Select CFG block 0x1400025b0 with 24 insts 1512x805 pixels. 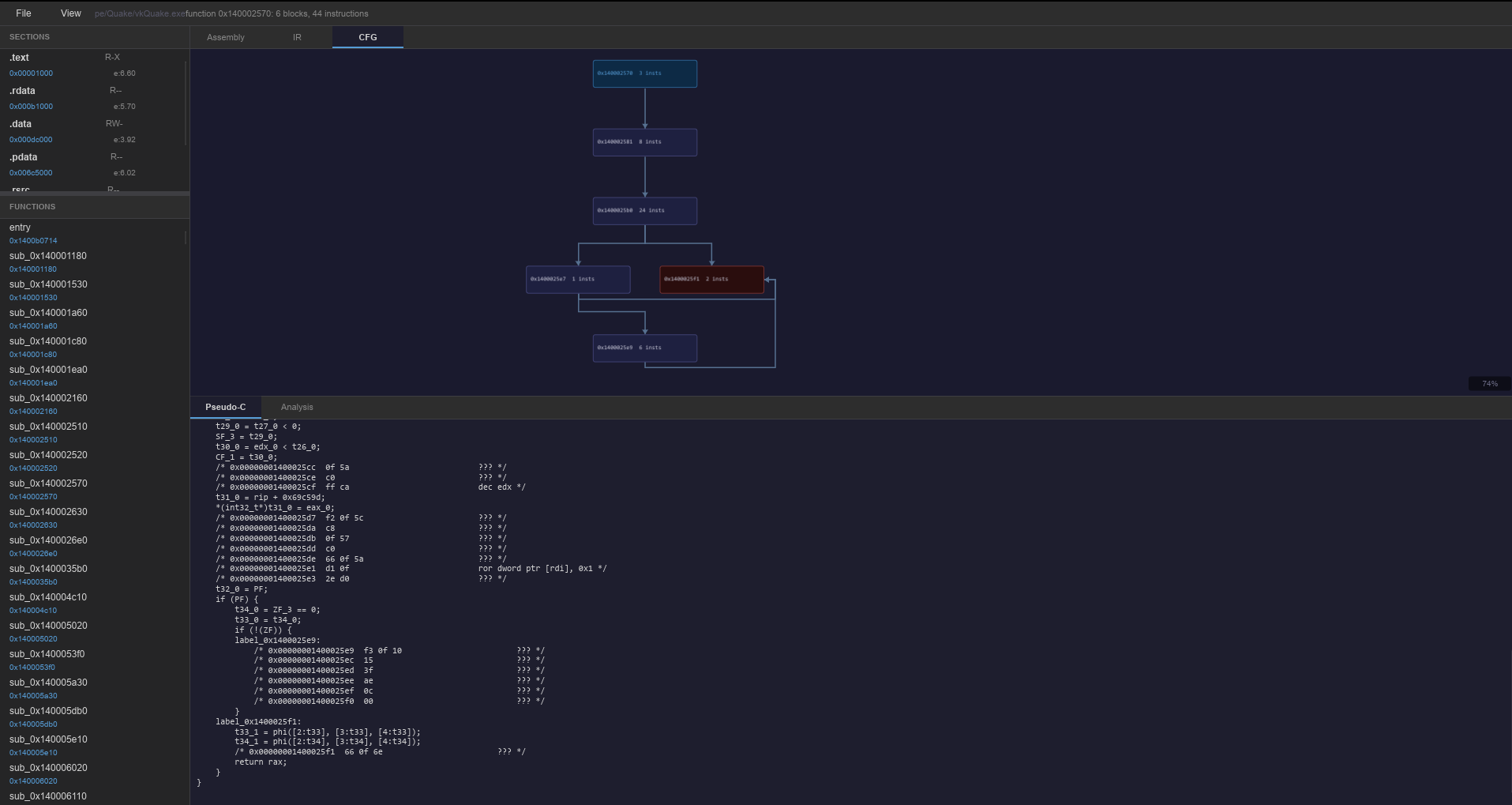click(x=645, y=211)
